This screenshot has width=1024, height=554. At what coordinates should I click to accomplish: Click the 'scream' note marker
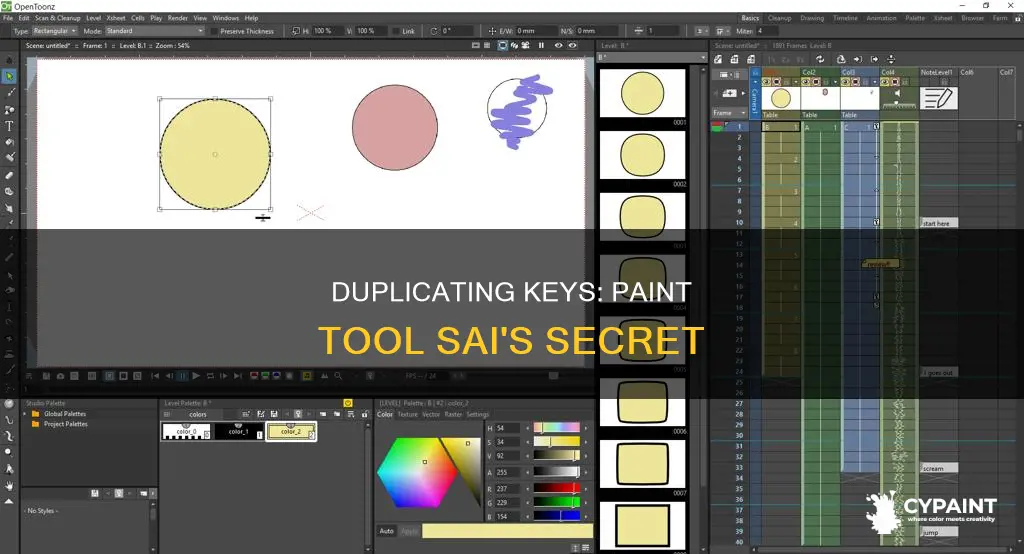click(938, 468)
